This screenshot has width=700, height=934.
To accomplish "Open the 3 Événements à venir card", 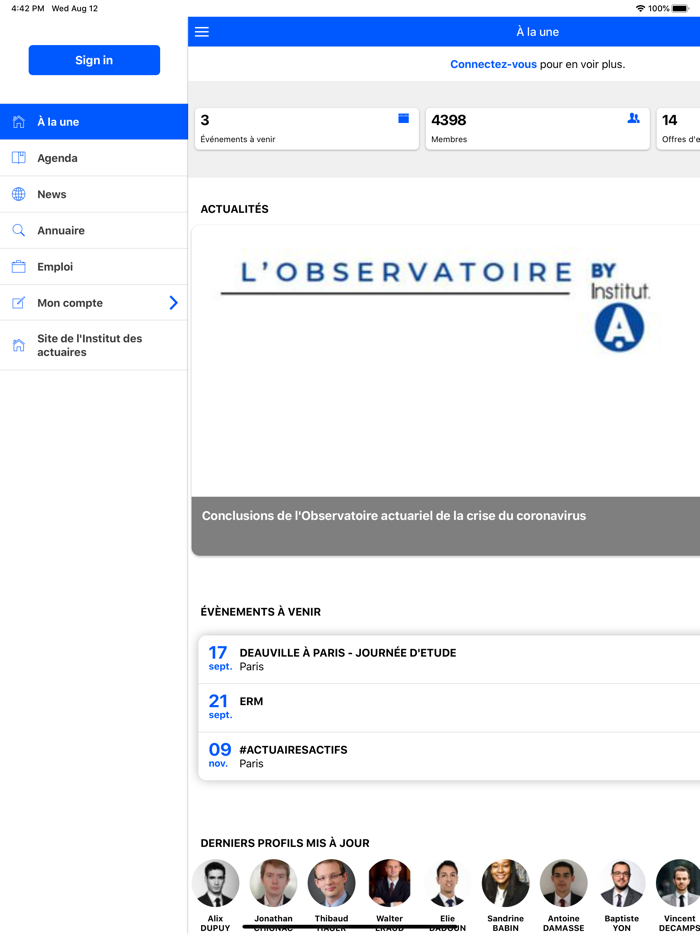I will tap(307, 129).
